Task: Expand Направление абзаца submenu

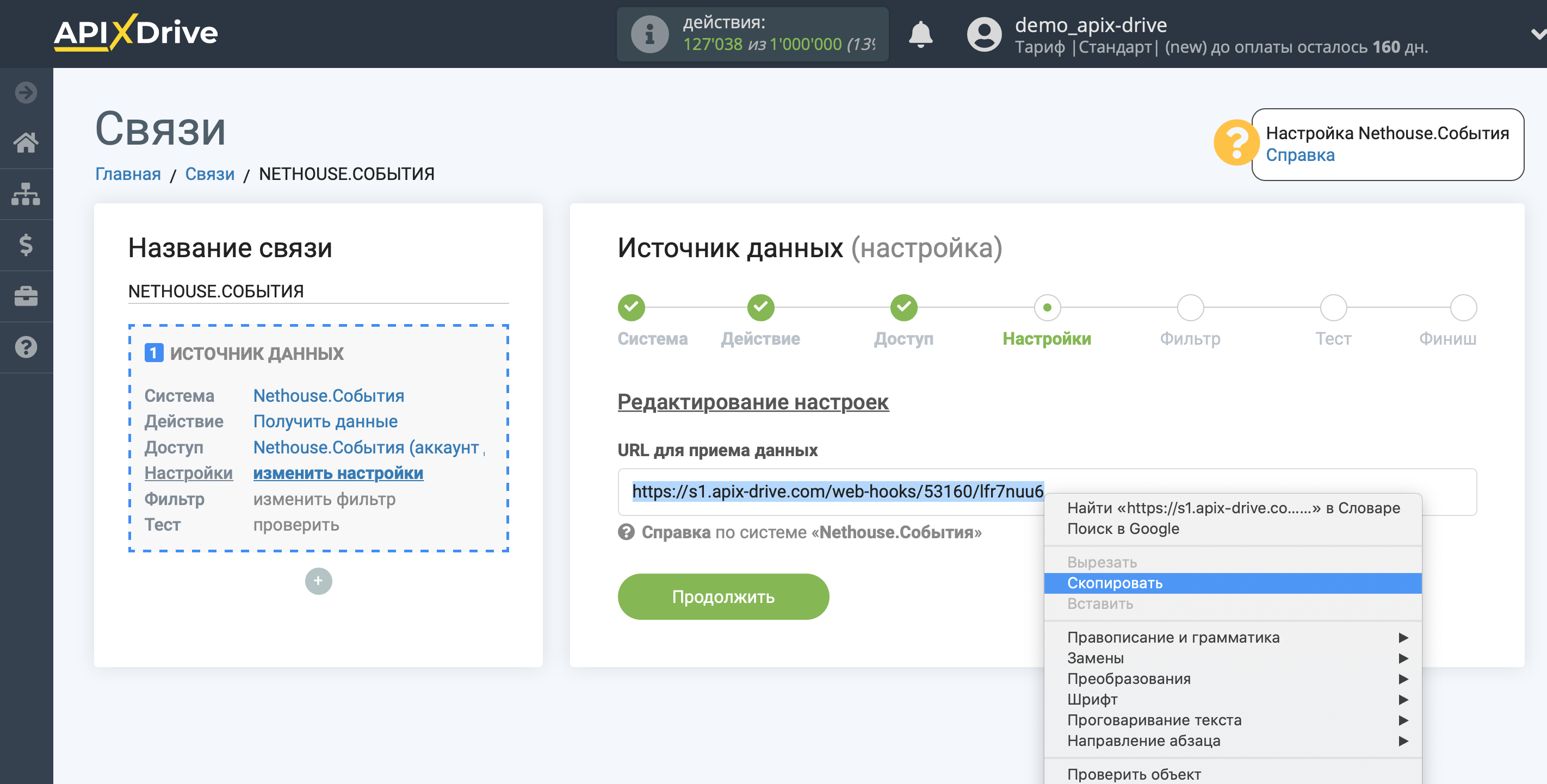Action: click(1233, 741)
